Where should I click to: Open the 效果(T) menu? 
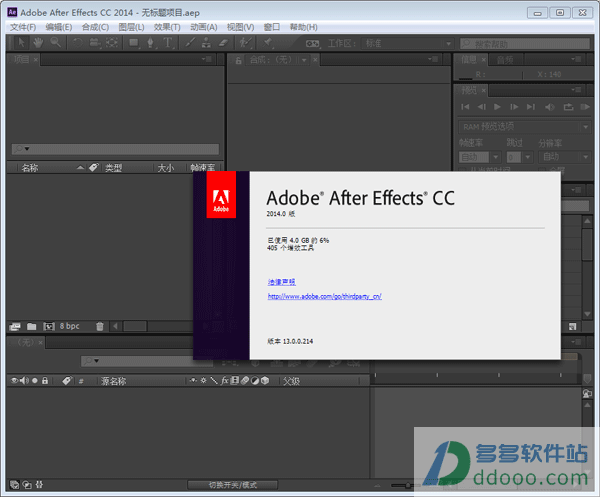pyautogui.click(x=167, y=27)
